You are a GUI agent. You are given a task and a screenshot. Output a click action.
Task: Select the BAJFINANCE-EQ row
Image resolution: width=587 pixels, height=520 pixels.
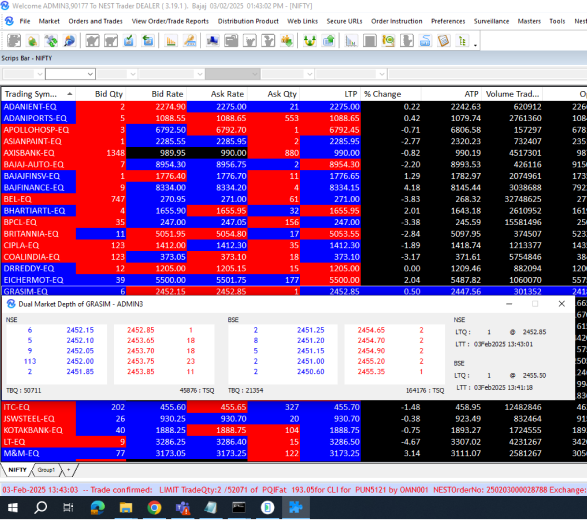click(x=294, y=188)
